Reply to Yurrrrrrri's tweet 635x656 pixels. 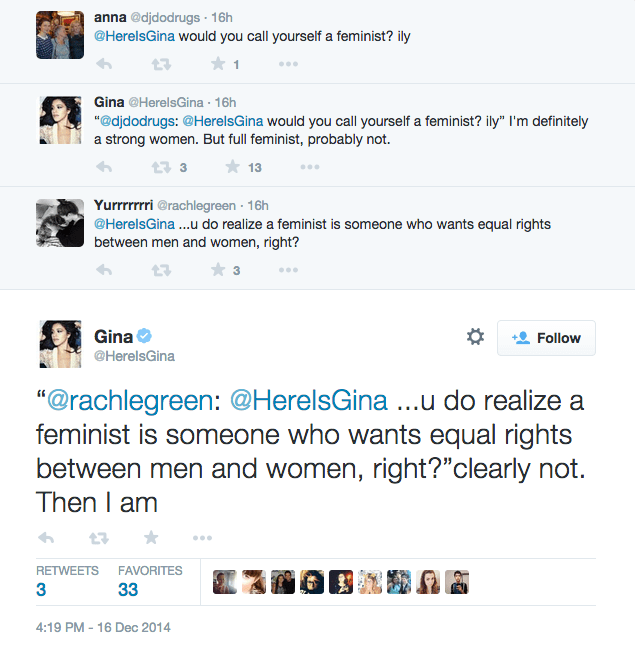coord(103,270)
